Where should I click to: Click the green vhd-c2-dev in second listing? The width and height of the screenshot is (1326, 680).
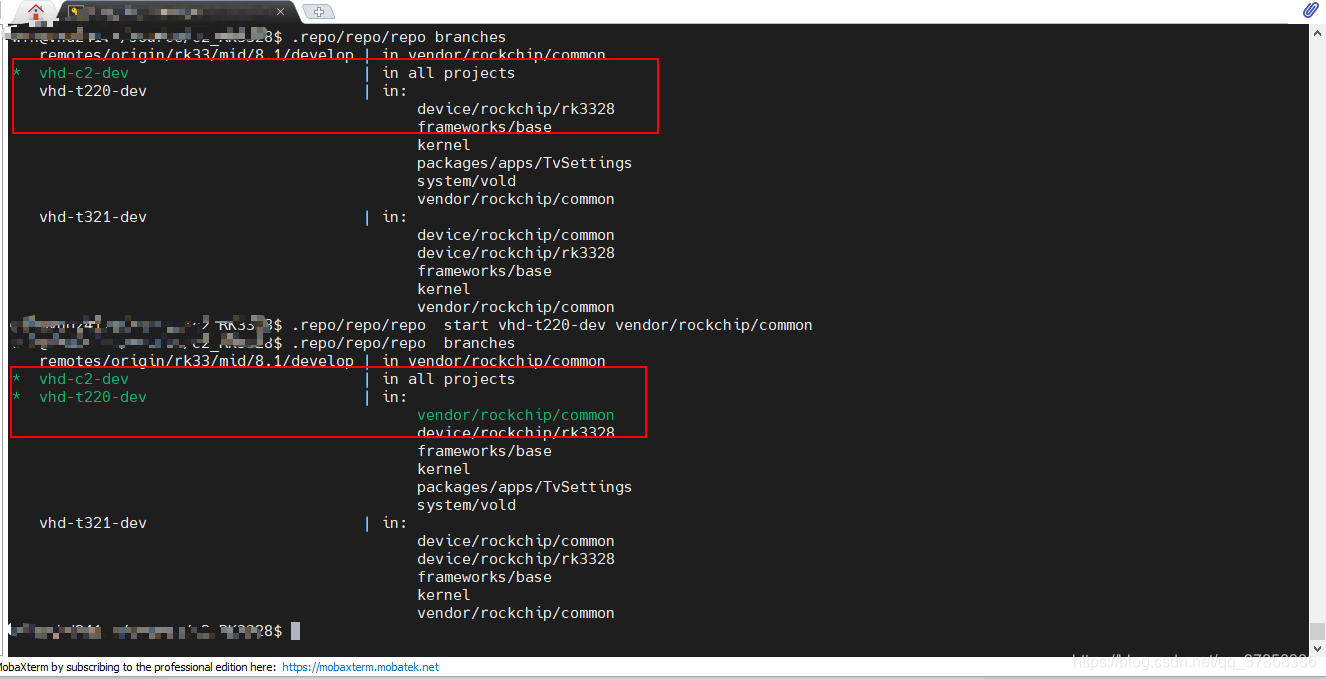point(84,379)
